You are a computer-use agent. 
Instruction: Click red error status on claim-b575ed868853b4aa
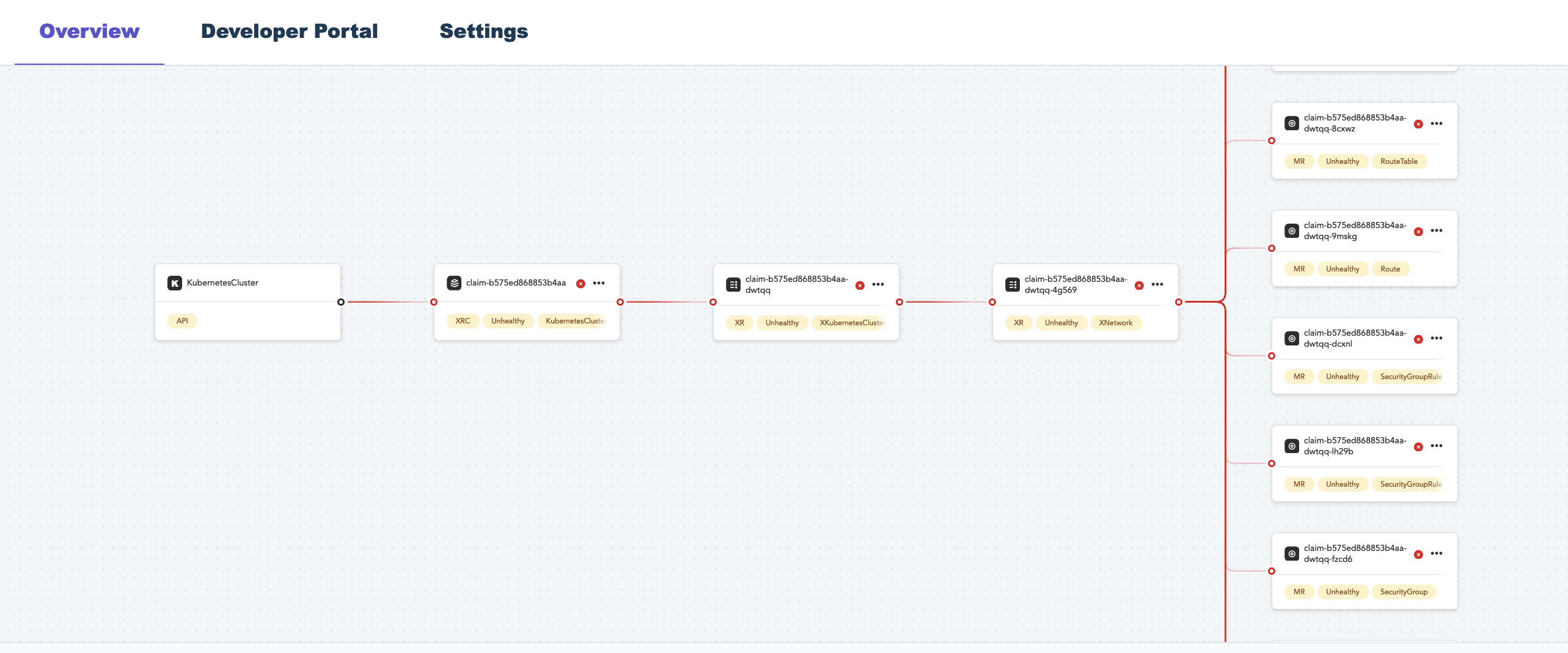coord(581,284)
